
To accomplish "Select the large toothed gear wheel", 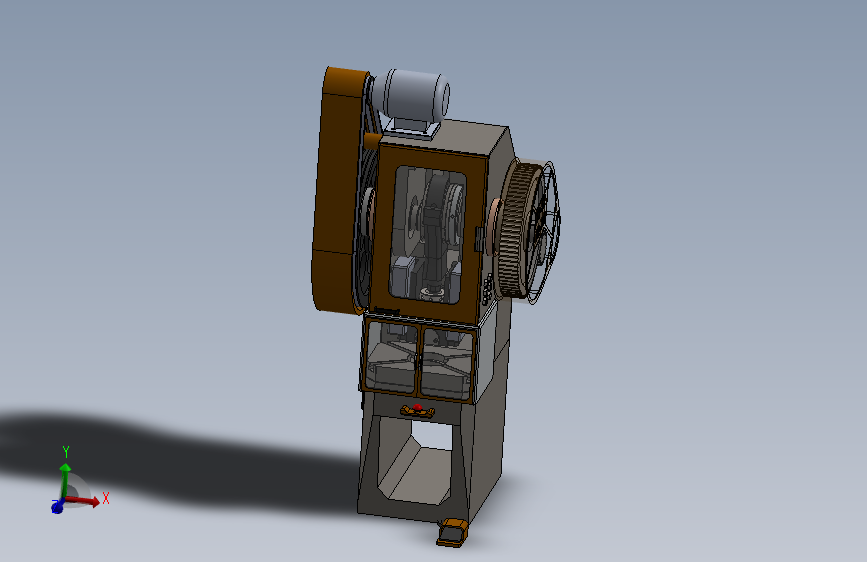I will 513,230.
